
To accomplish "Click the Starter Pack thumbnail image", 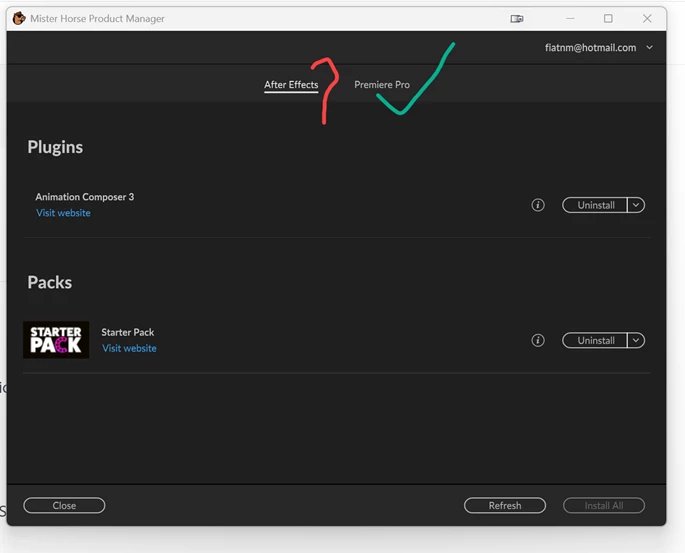I will (56, 340).
